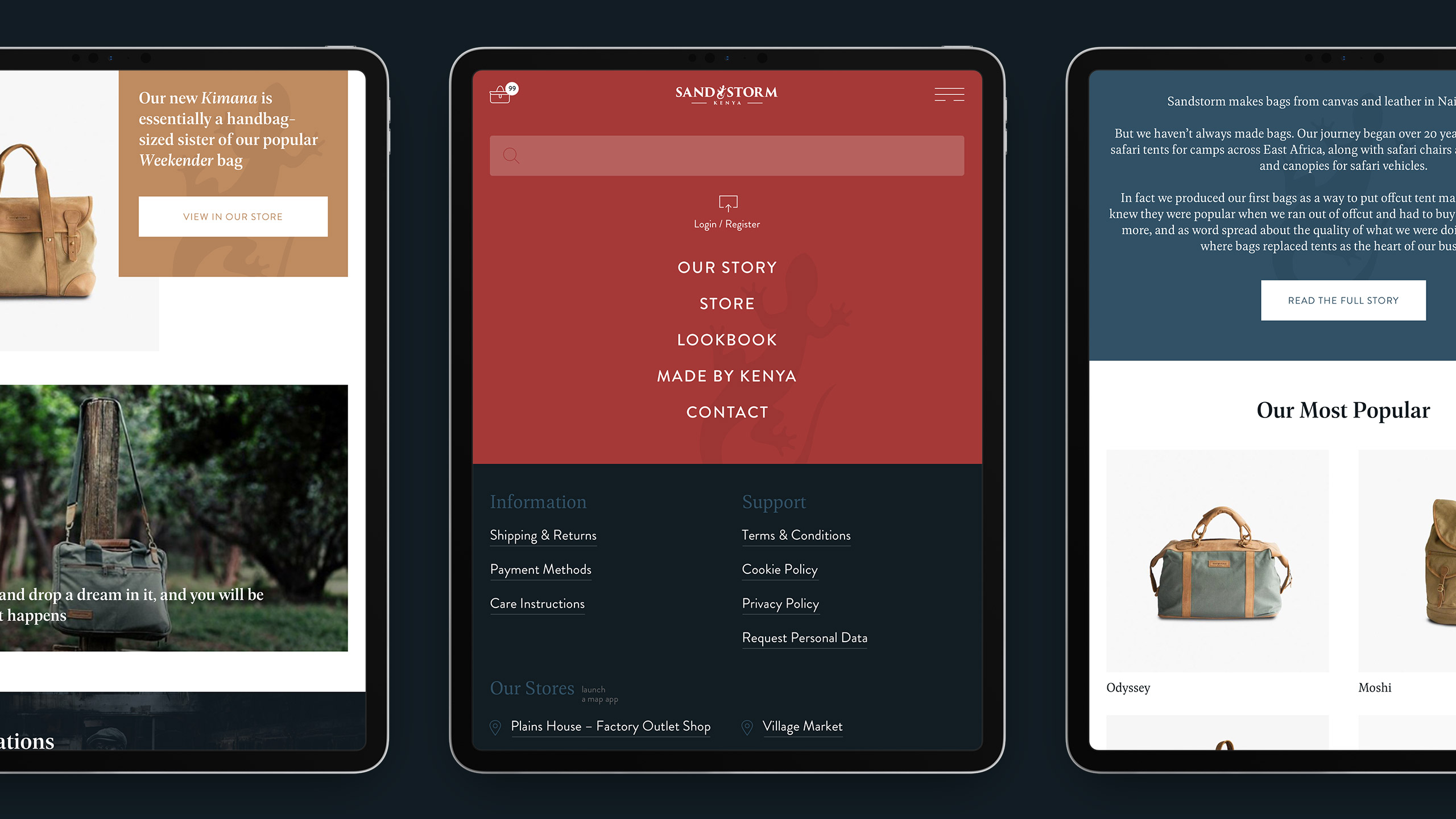The image size is (1456, 819).
Task: Expand the Information section
Action: pyautogui.click(x=538, y=500)
